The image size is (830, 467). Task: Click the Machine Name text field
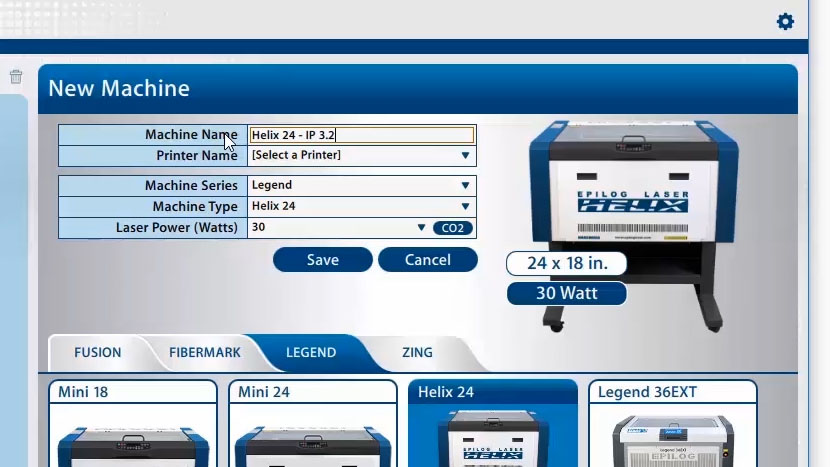coord(361,135)
